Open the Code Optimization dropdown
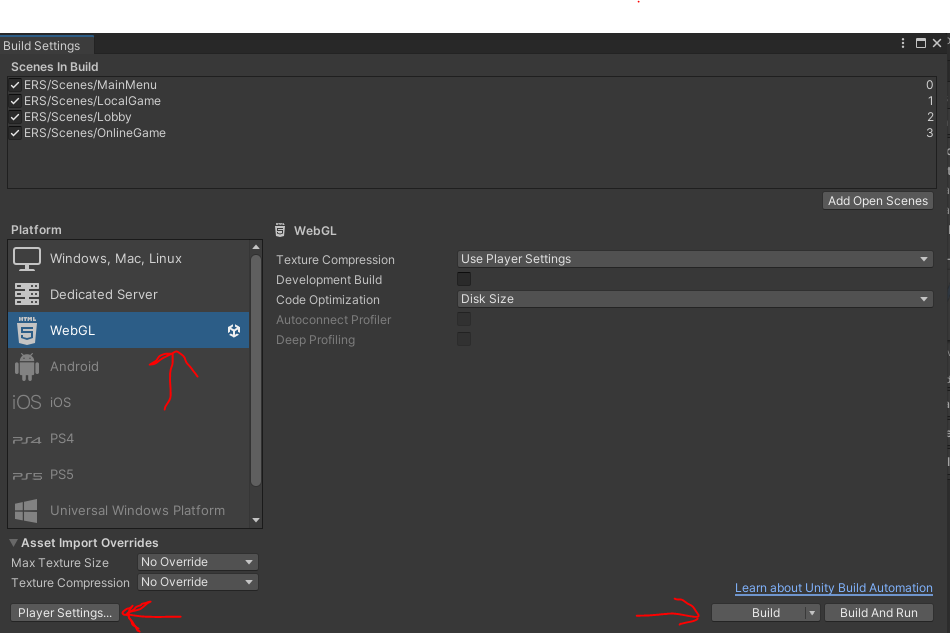 click(x=695, y=299)
